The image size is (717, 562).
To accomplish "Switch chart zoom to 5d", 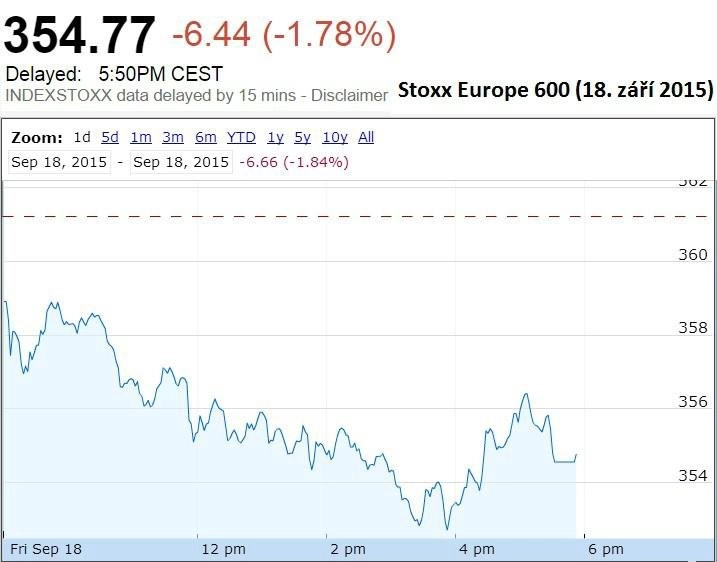I will click(x=110, y=137).
